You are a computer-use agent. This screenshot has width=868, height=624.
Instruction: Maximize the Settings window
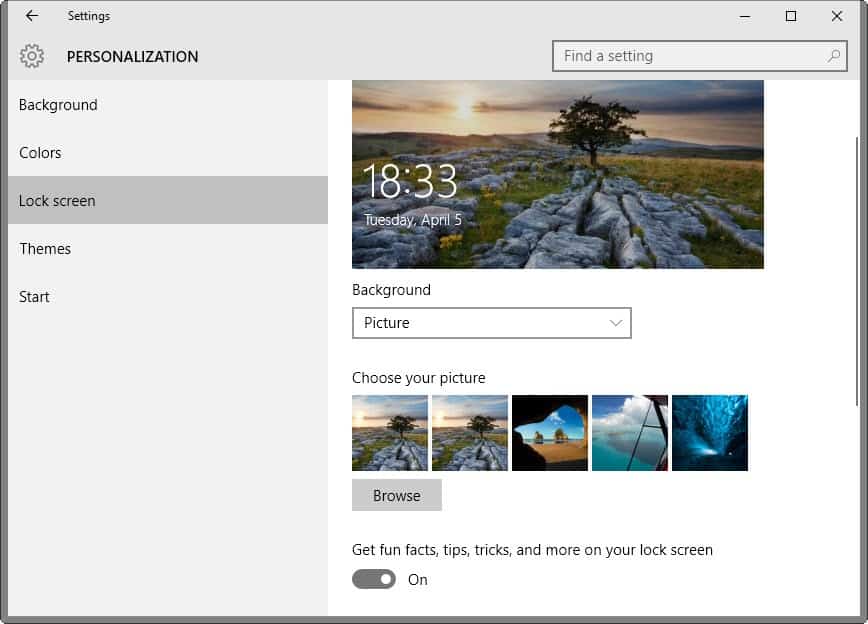tap(790, 16)
